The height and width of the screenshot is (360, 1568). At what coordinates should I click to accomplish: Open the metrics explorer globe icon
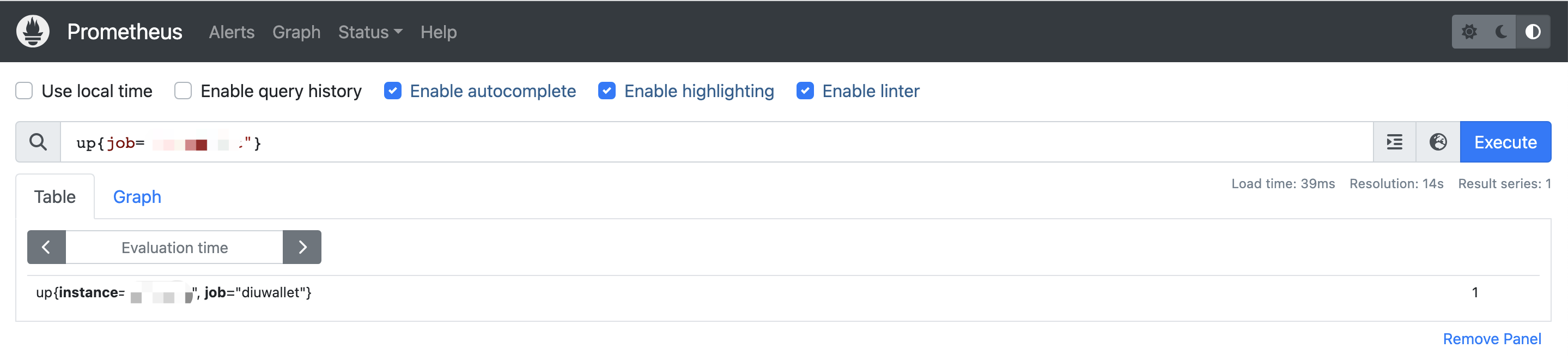[x=1438, y=142]
